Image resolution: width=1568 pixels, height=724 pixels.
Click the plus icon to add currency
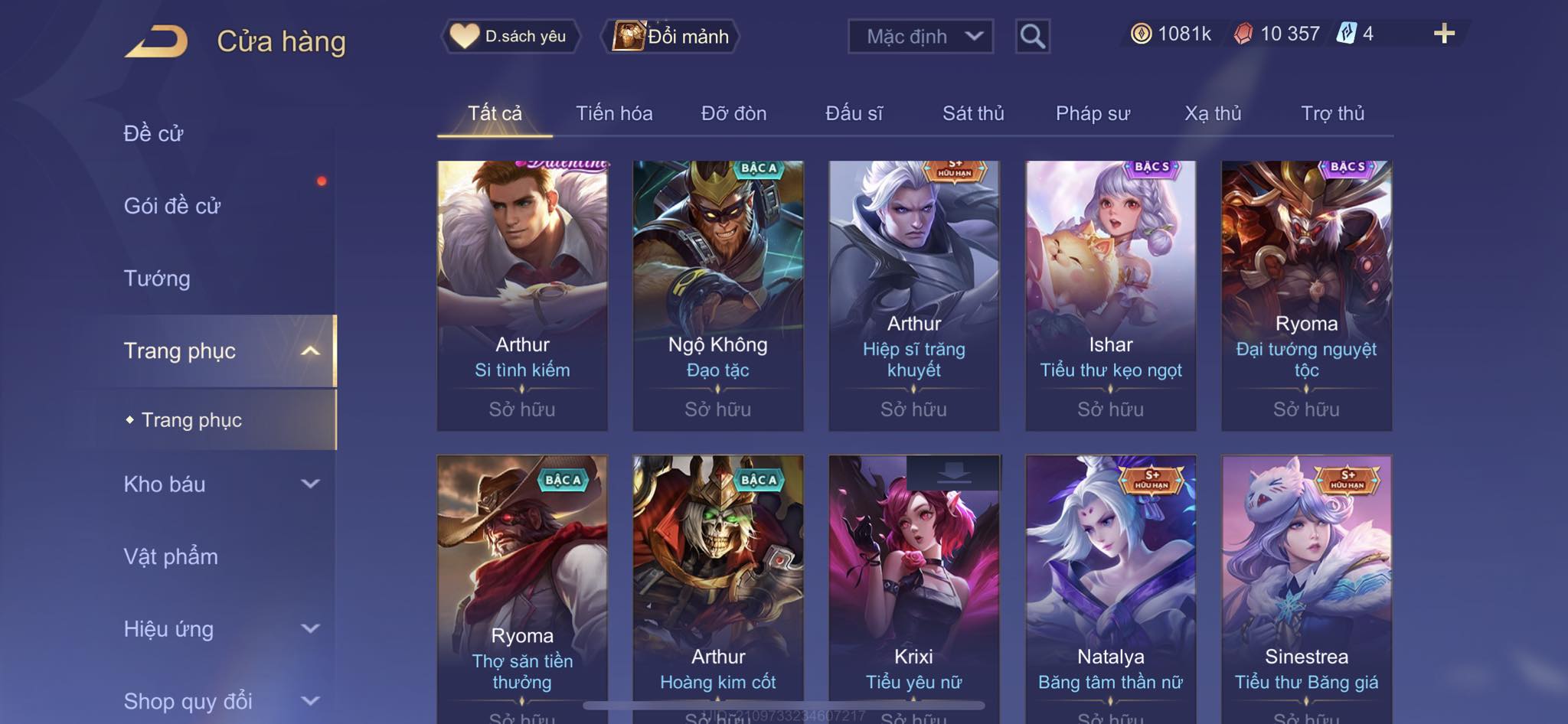click(x=1444, y=34)
